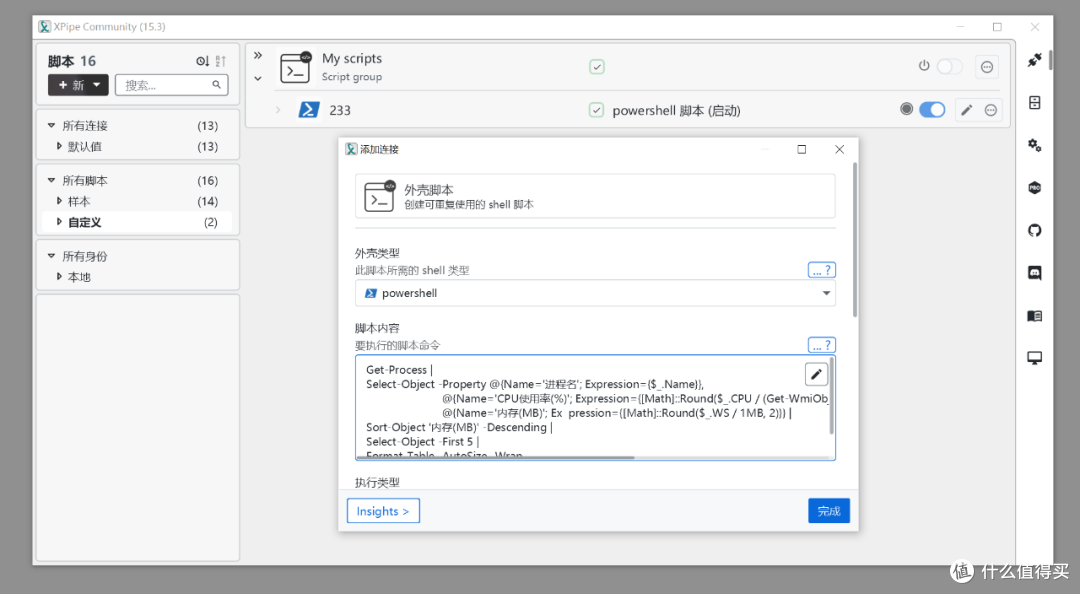Open the Discord chat icon in sidebar
The image size is (1080, 594).
[1035, 273]
